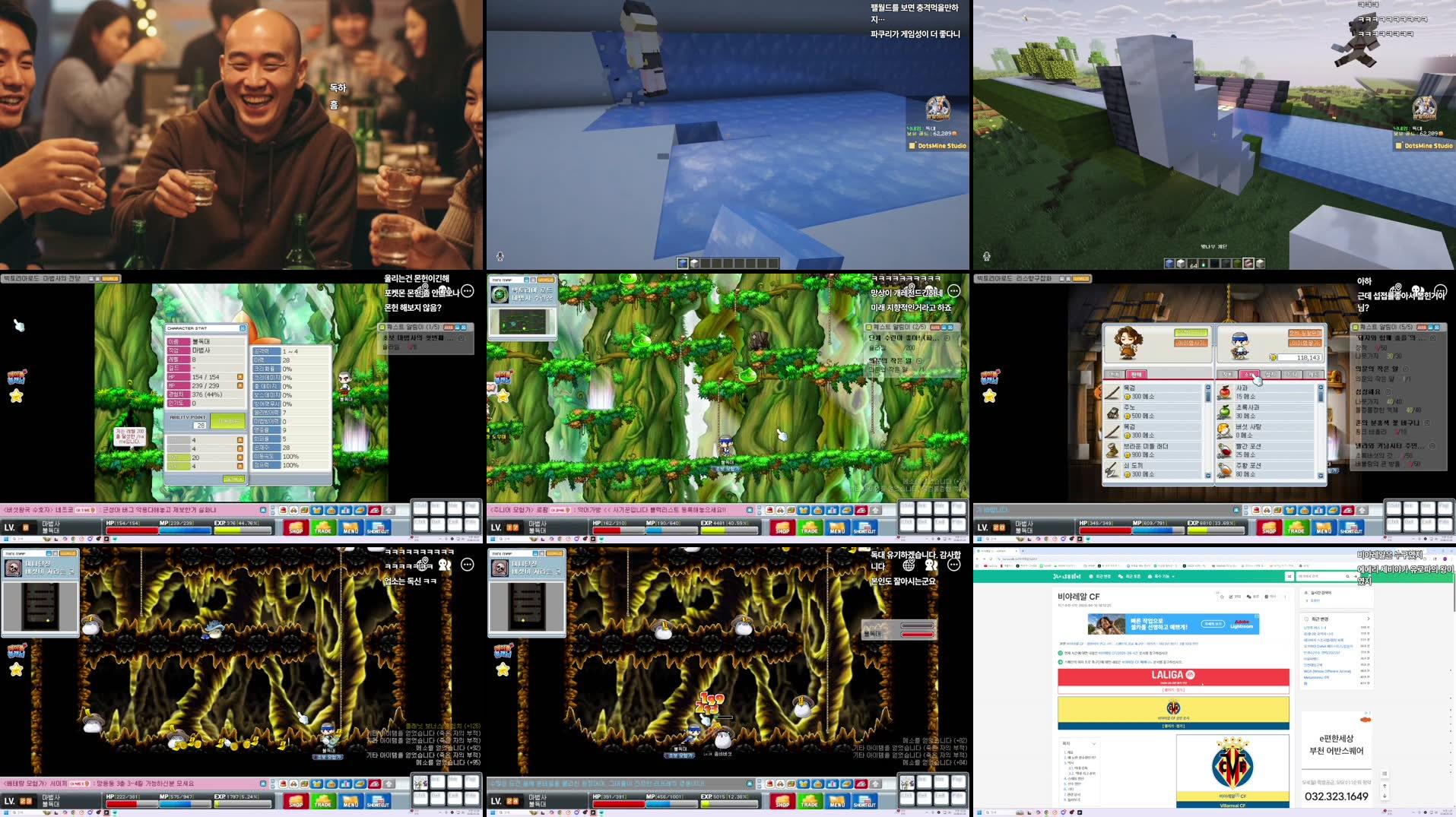
Task: Click the 032.323.1649 advertisement link
Action: pyautogui.click(x=1336, y=796)
